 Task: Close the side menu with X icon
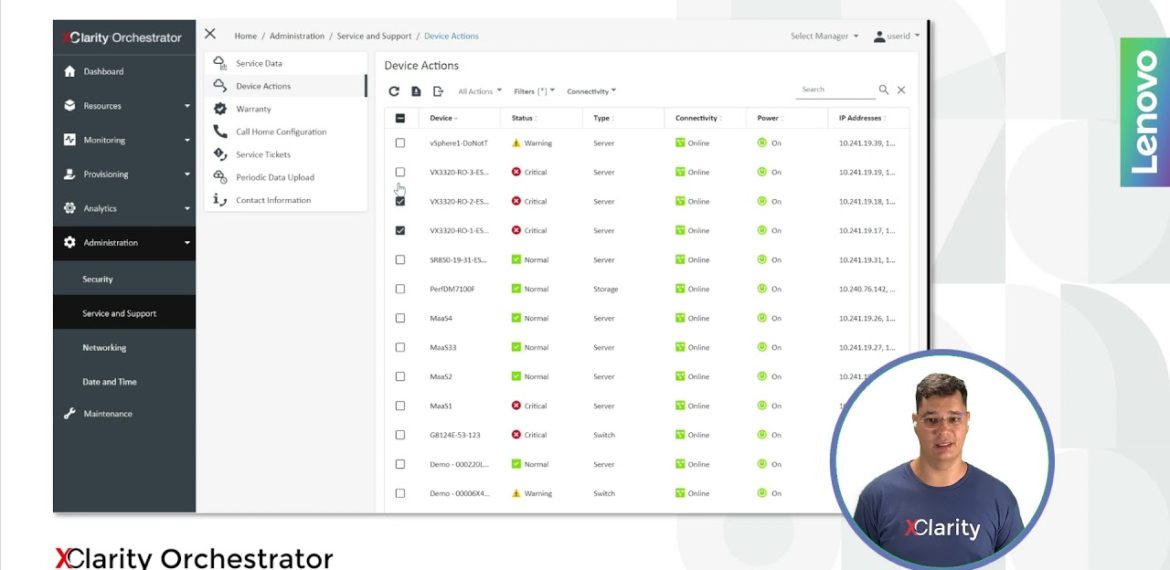coord(210,34)
